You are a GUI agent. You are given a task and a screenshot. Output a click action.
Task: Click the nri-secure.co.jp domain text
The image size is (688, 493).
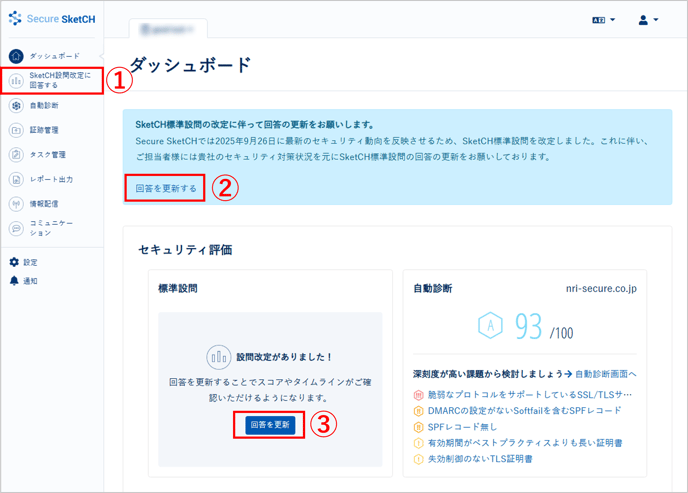pyautogui.click(x=601, y=289)
